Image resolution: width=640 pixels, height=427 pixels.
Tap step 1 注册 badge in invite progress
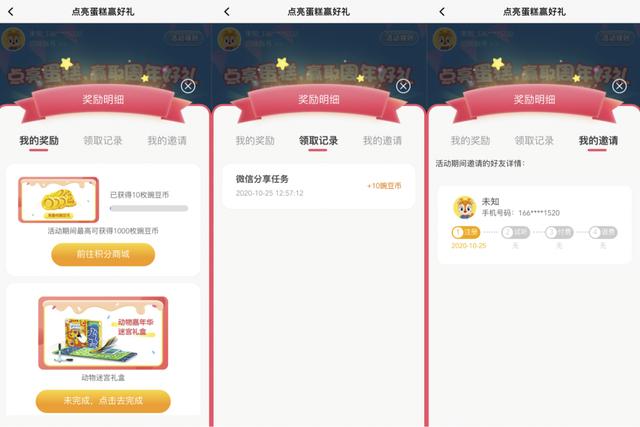click(466, 232)
